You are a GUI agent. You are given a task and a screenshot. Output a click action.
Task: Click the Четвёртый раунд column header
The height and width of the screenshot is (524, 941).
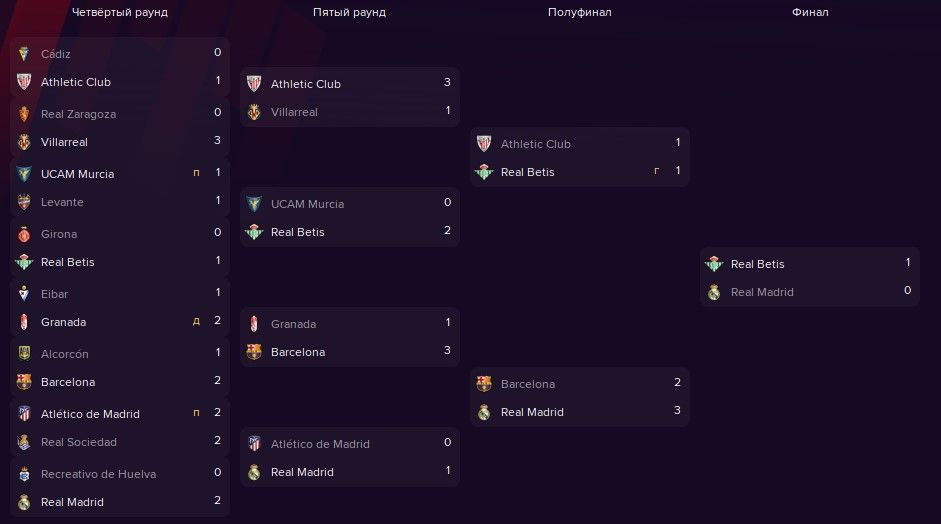point(120,12)
